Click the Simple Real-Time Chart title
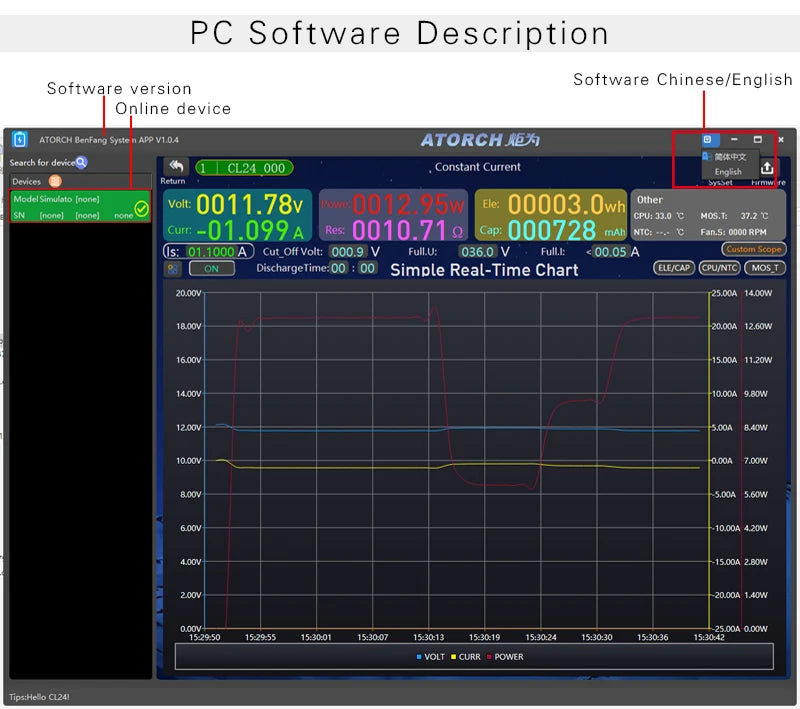Image resolution: width=800 pixels, height=709 pixels. (484, 270)
